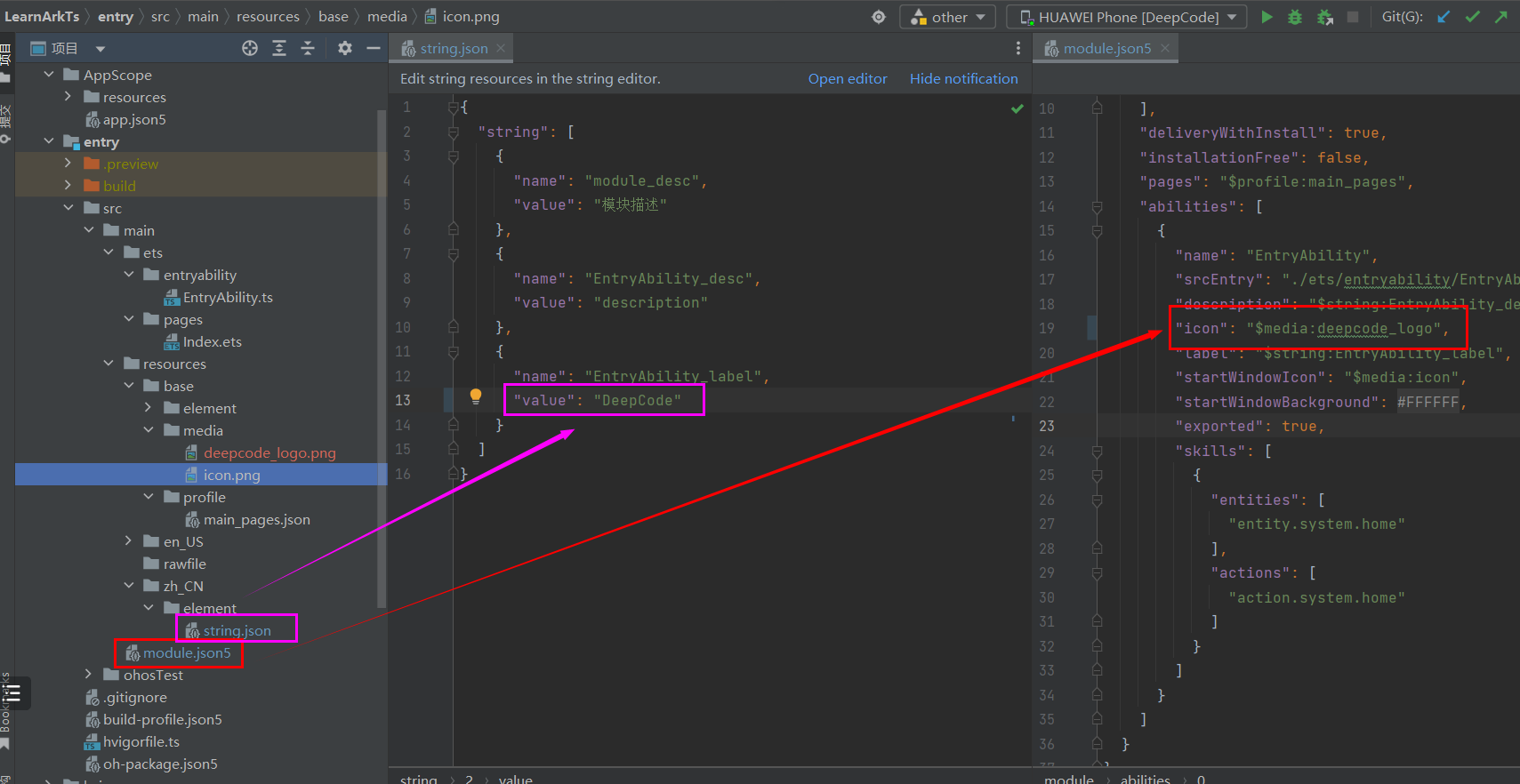Viewport: 1520px width, 784px height.
Task: Open HUAWEI Phone device dropdown
Action: [1127, 17]
